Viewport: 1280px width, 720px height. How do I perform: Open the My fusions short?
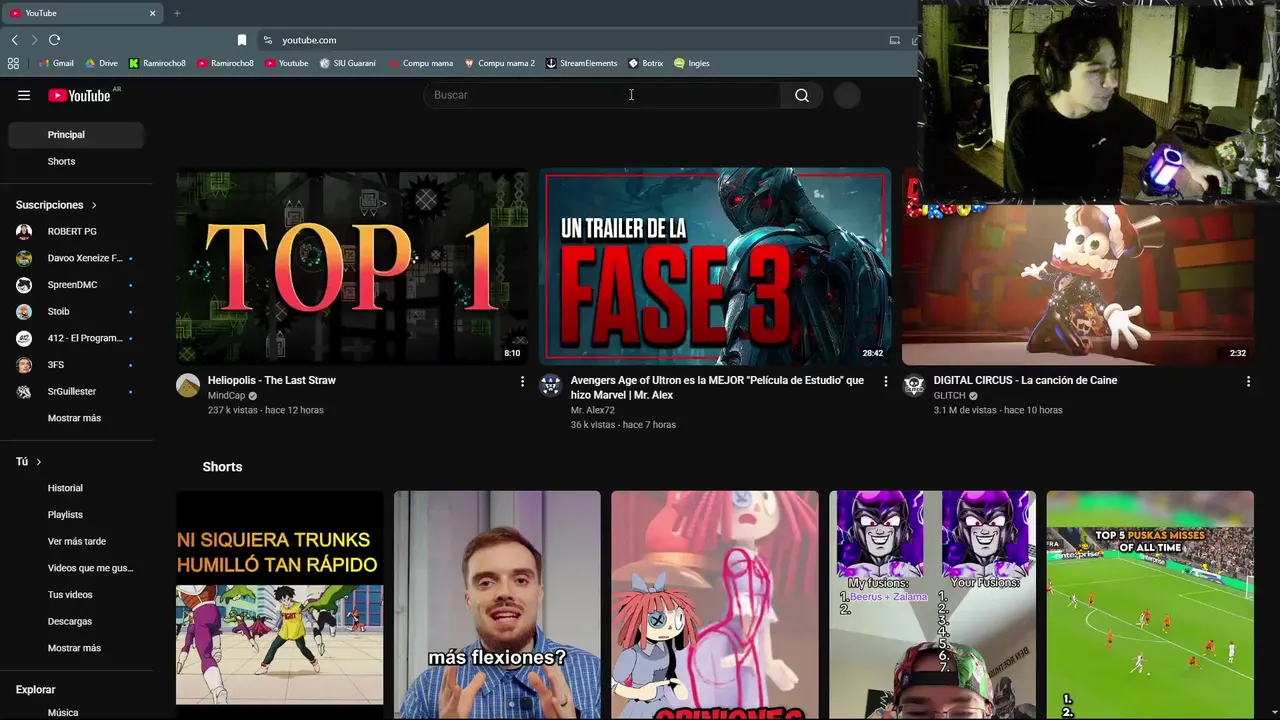pyautogui.click(x=932, y=605)
